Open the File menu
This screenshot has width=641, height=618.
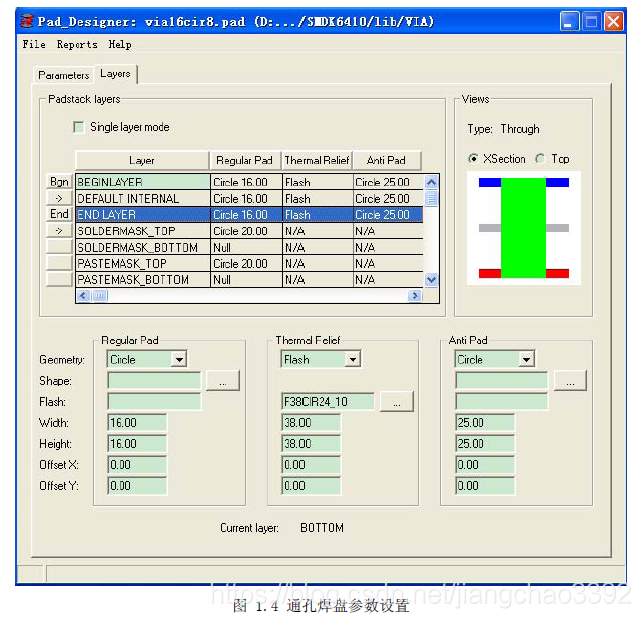coord(34,45)
